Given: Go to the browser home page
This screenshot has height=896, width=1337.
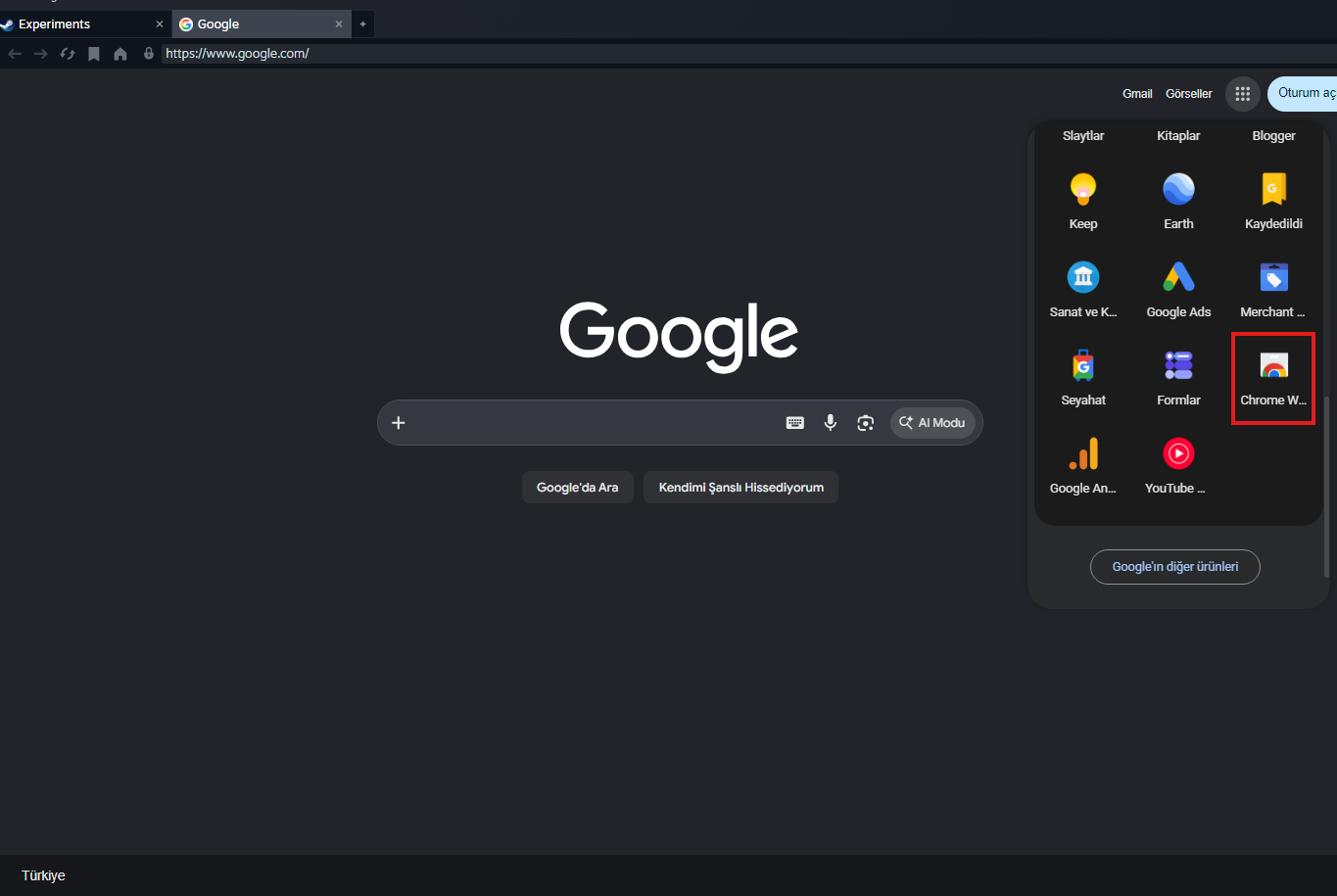Looking at the screenshot, I should [120, 54].
